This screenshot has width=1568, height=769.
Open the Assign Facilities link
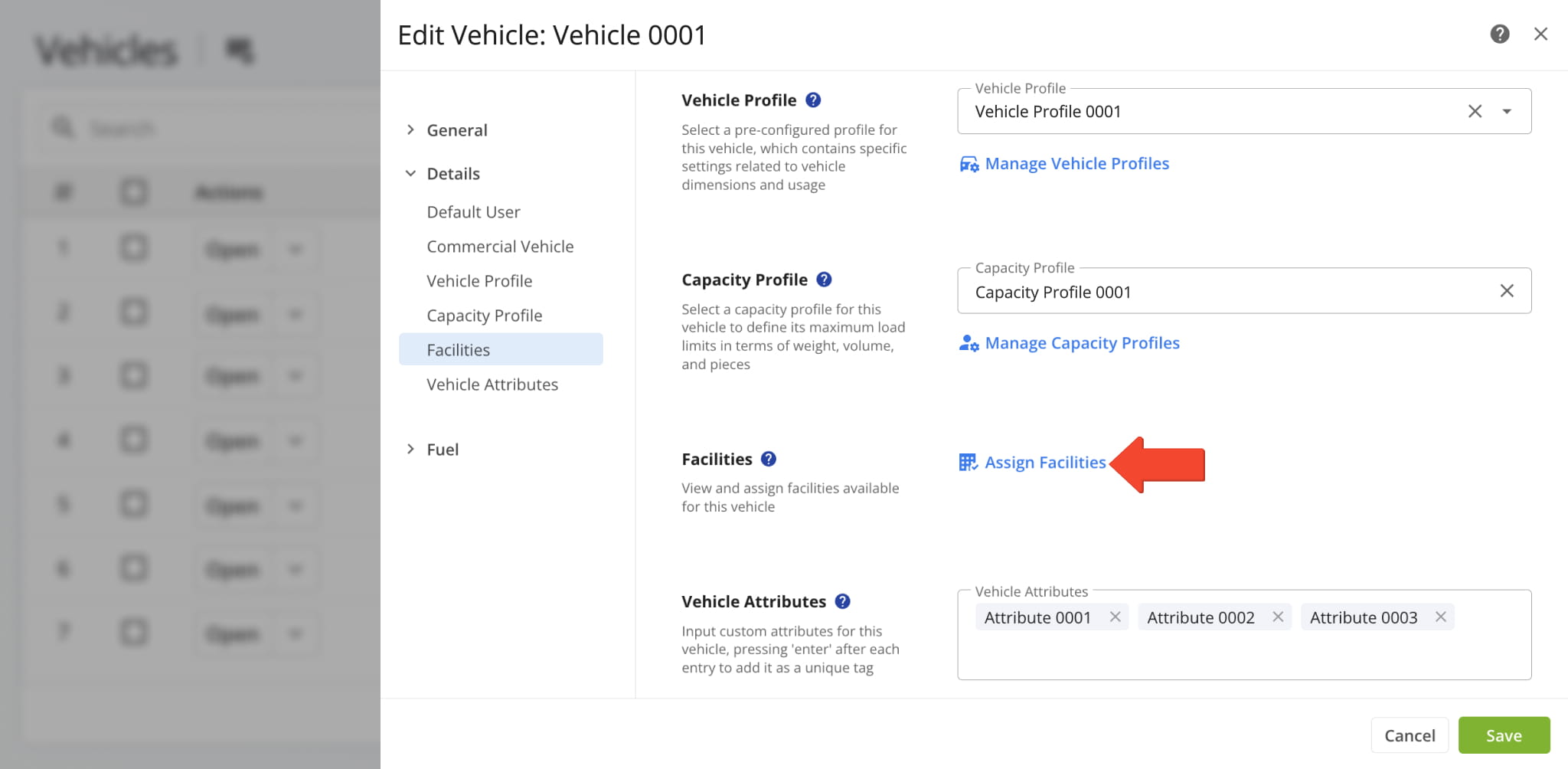click(x=1044, y=463)
